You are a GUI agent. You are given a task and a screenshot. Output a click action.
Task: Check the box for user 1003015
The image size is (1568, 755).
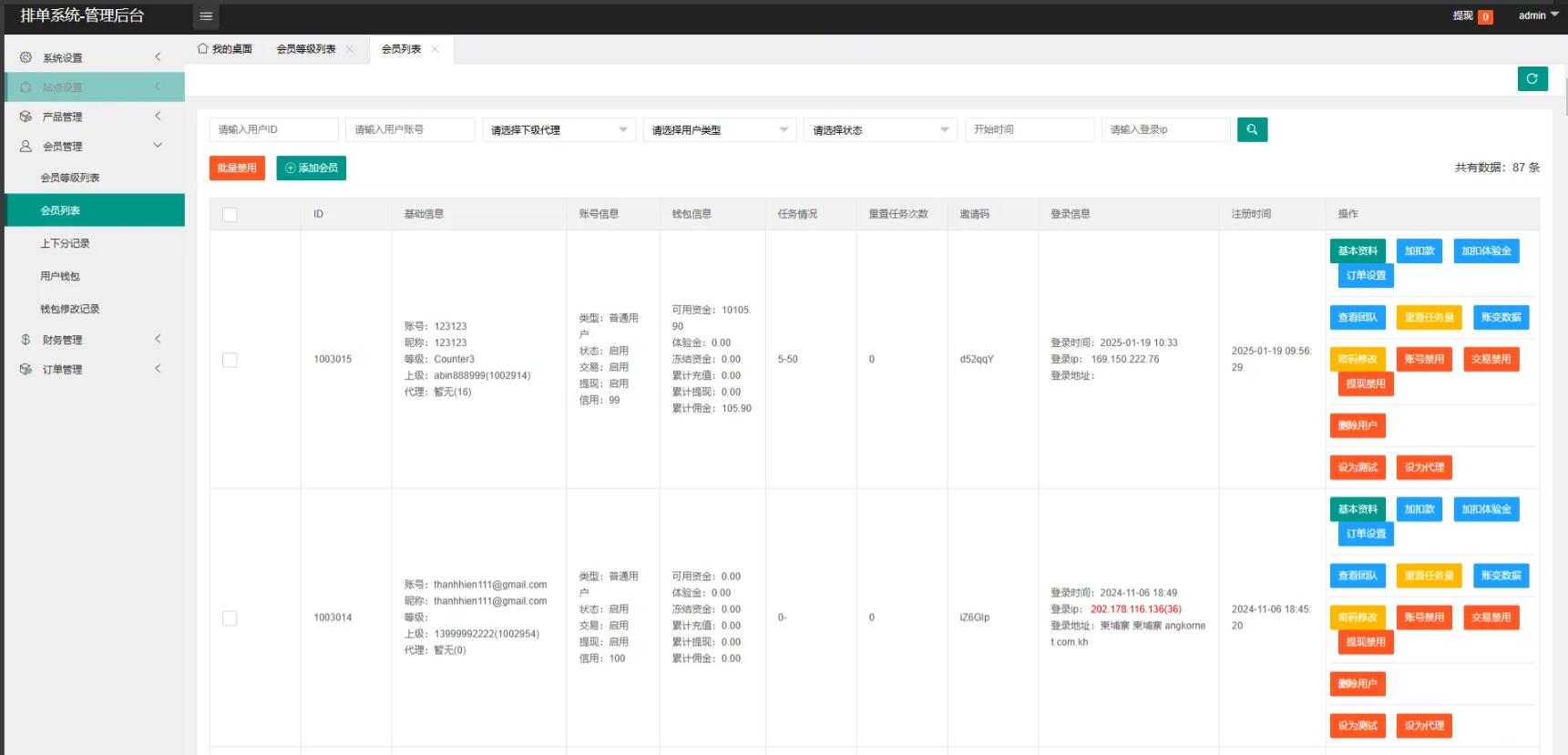point(230,360)
